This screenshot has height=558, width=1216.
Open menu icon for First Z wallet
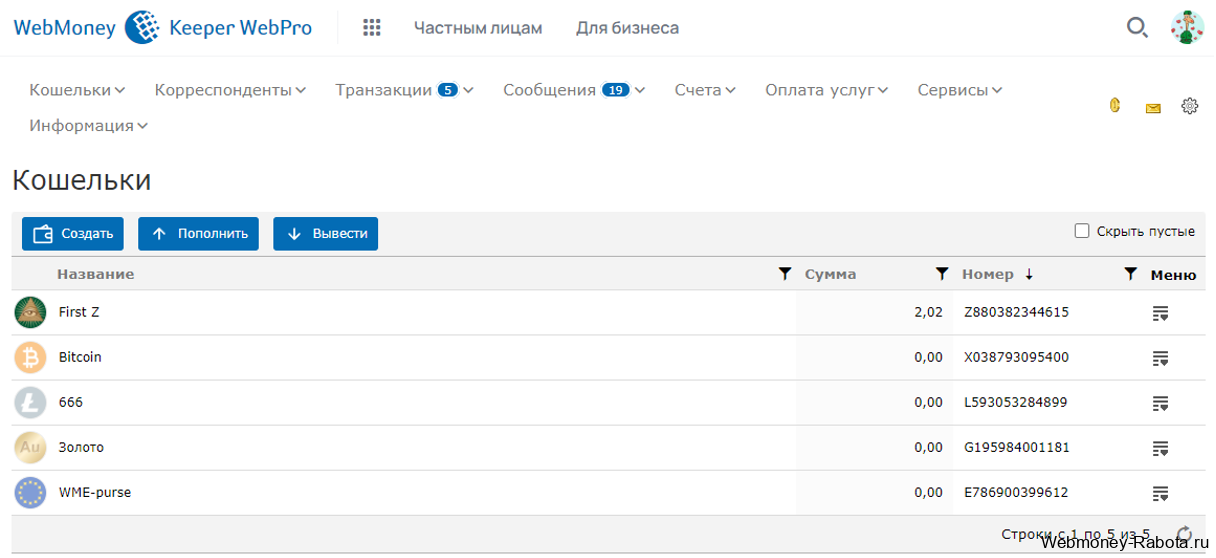pos(1160,313)
